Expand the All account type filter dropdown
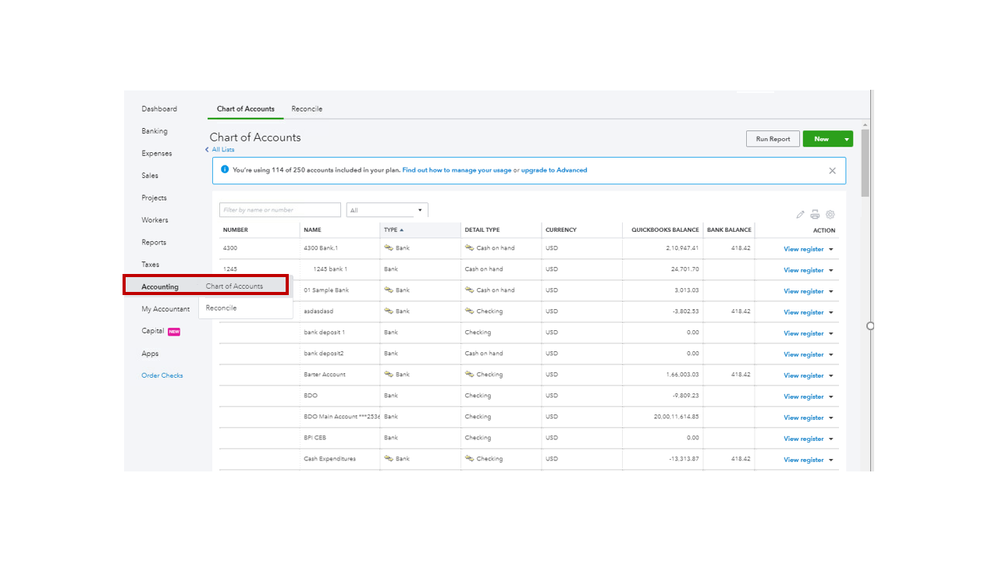This screenshot has width=999, height=562. [x=420, y=210]
